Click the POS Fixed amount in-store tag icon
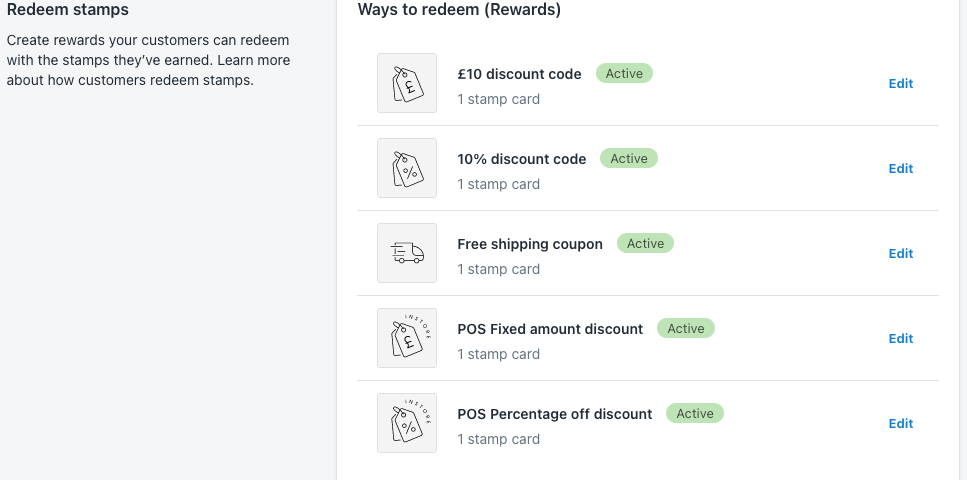The height and width of the screenshot is (480, 967). click(407, 338)
